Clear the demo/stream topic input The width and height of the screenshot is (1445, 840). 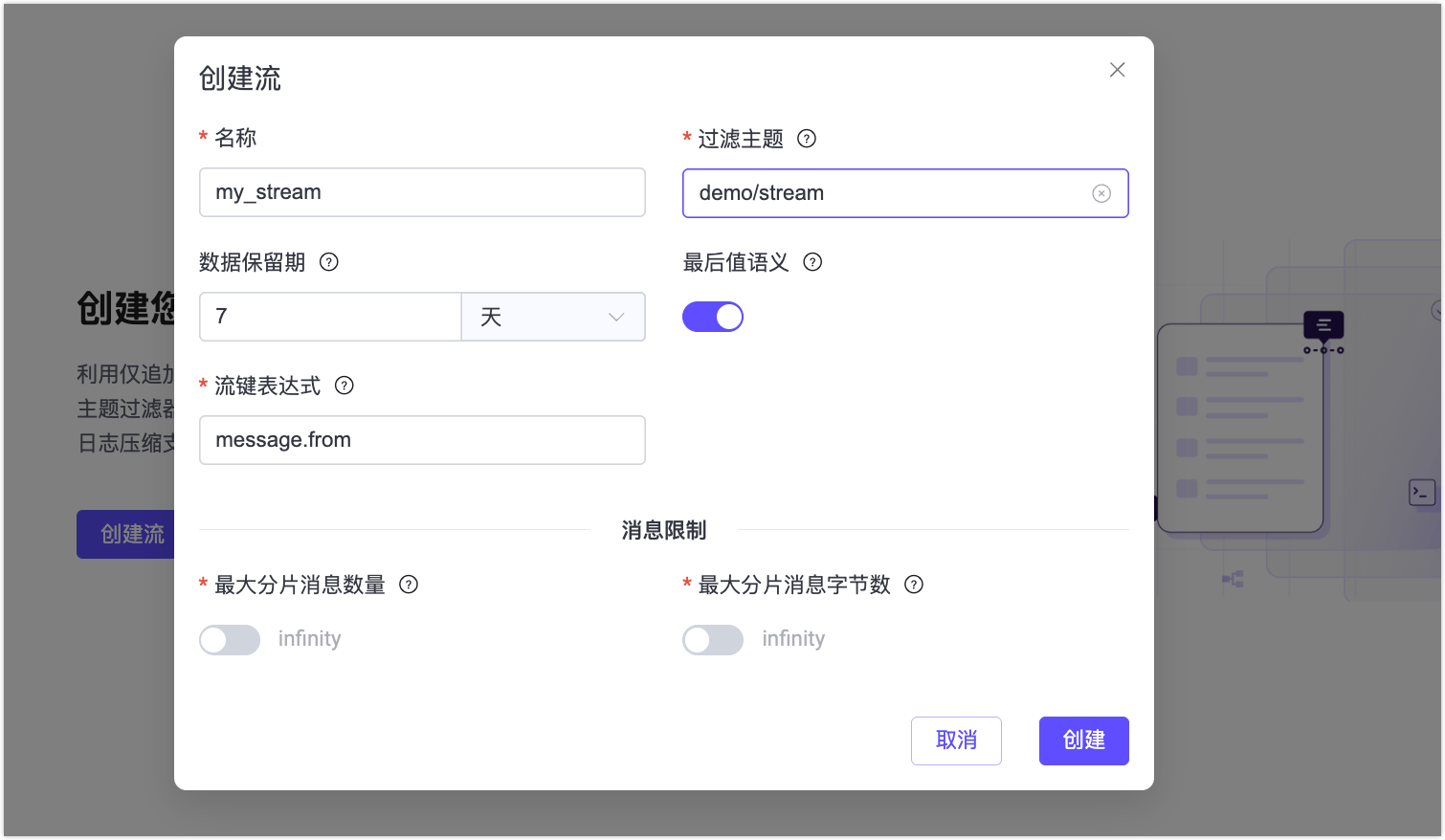click(x=1100, y=192)
